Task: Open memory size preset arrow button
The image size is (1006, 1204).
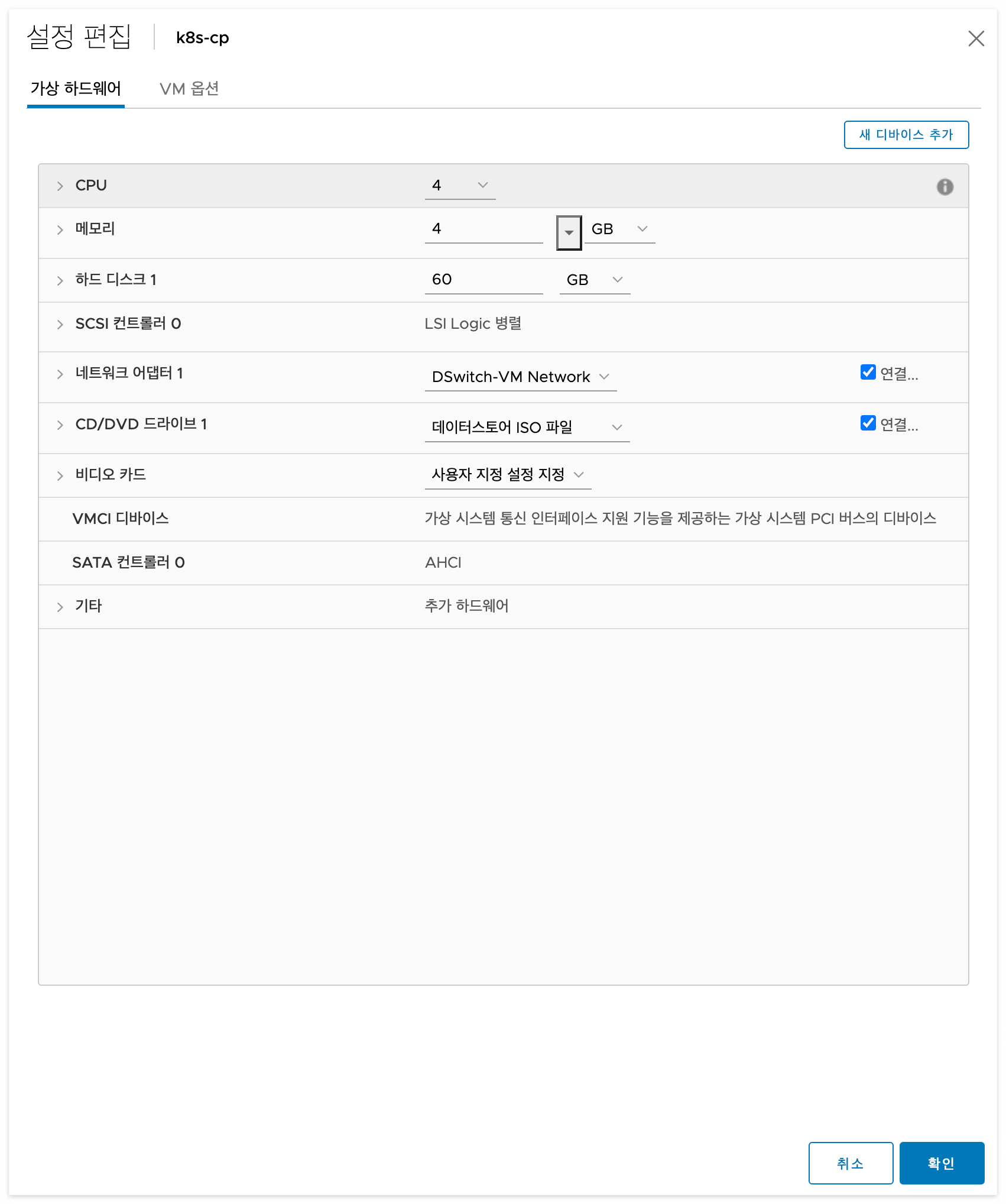Action: coord(569,232)
